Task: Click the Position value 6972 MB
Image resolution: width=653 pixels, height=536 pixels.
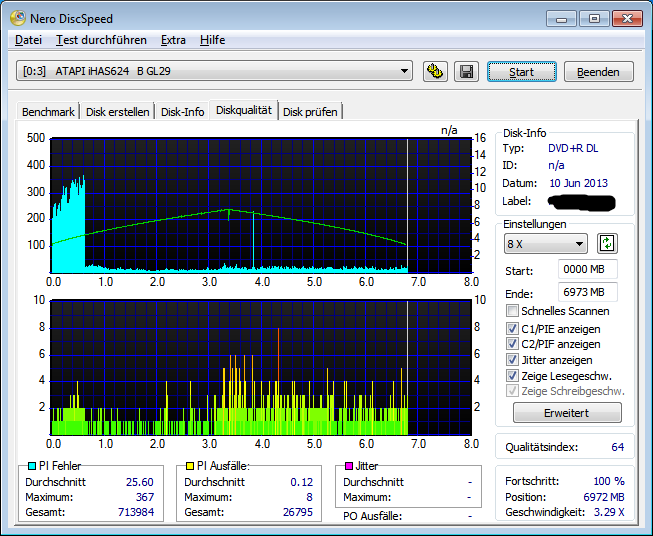Action: click(604, 497)
